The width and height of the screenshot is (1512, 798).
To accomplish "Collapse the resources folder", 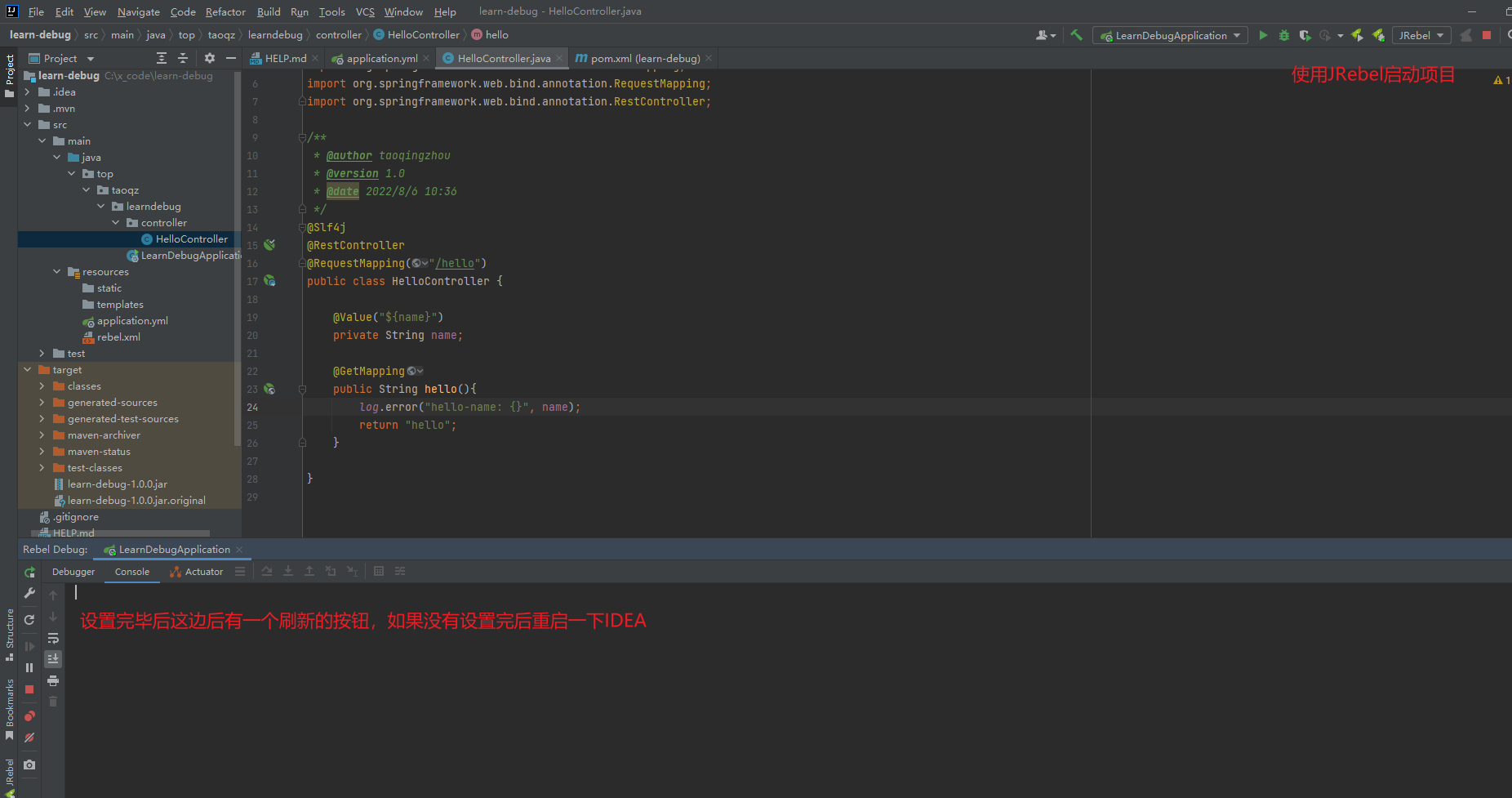I will [x=57, y=272].
